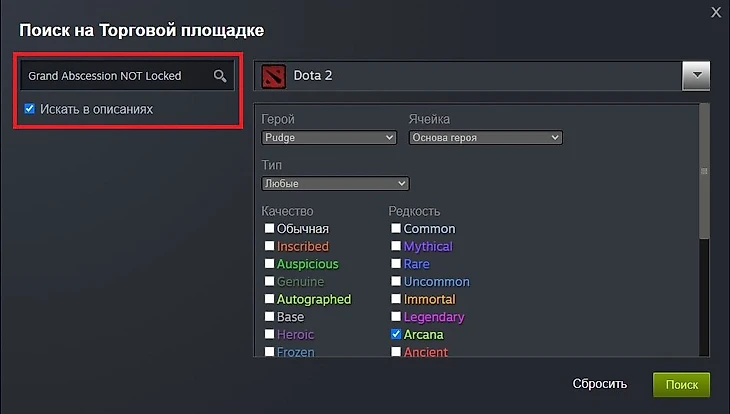Toggle the Обычная quality checkbox
The height and width of the screenshot is (414, 730).
click(x=269, y=229)
